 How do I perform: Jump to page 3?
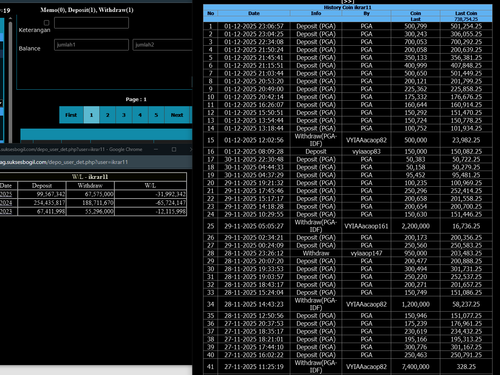tap(124, 115)
